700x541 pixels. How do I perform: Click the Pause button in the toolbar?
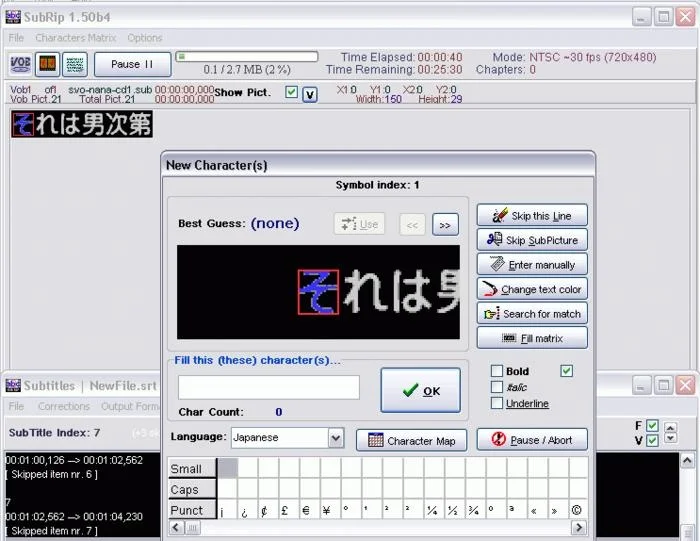[x=133, y=64]
